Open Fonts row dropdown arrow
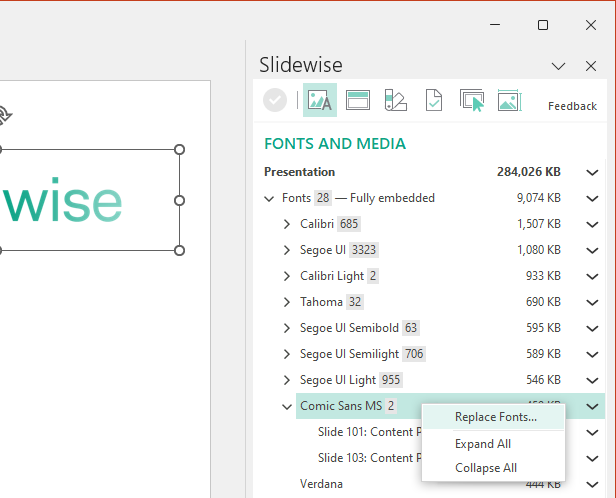This screenshot has width=616, height=498. click(592, 198)
